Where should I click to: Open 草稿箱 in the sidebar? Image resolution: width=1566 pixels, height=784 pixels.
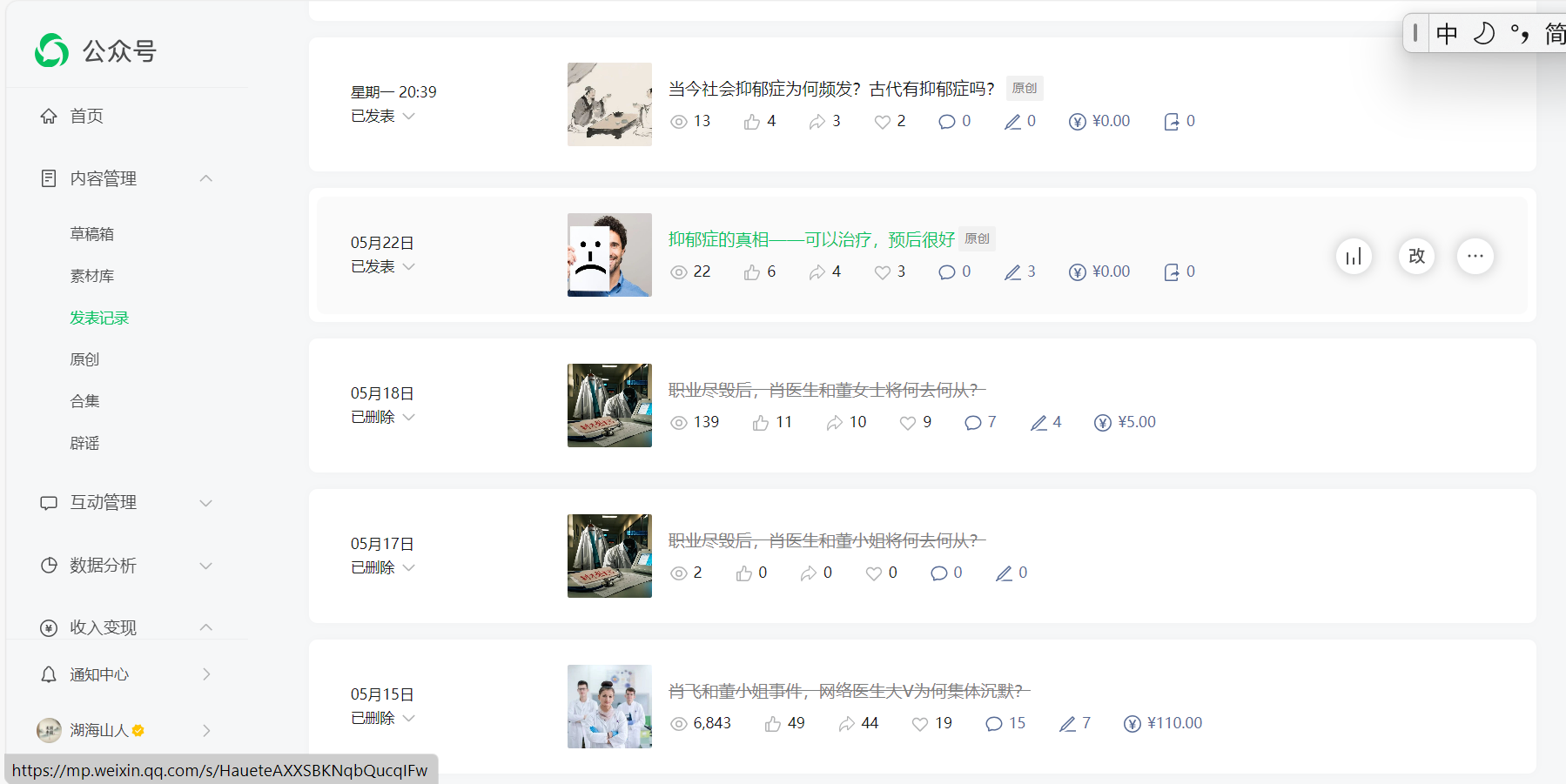pyautogui.click(x=92, y=234)
